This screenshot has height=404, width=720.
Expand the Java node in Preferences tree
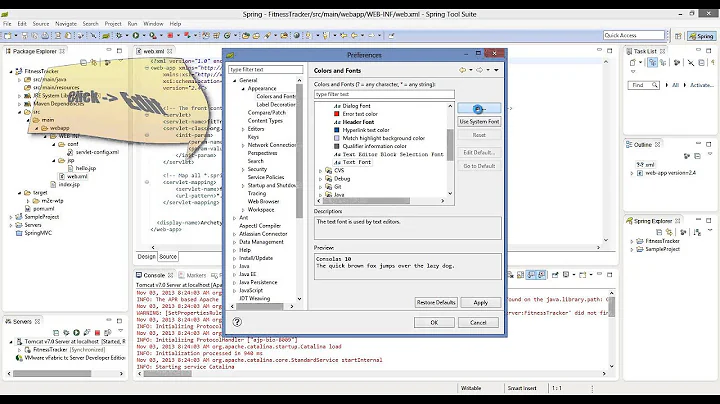click(235, 266)
